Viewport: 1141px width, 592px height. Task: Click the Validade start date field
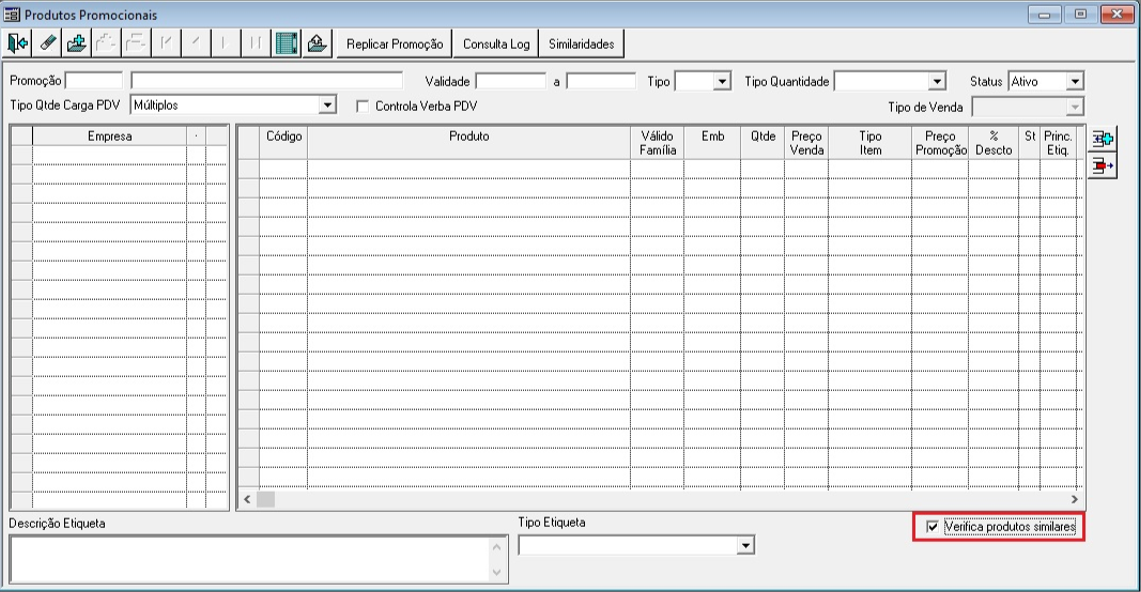point(511,81)
